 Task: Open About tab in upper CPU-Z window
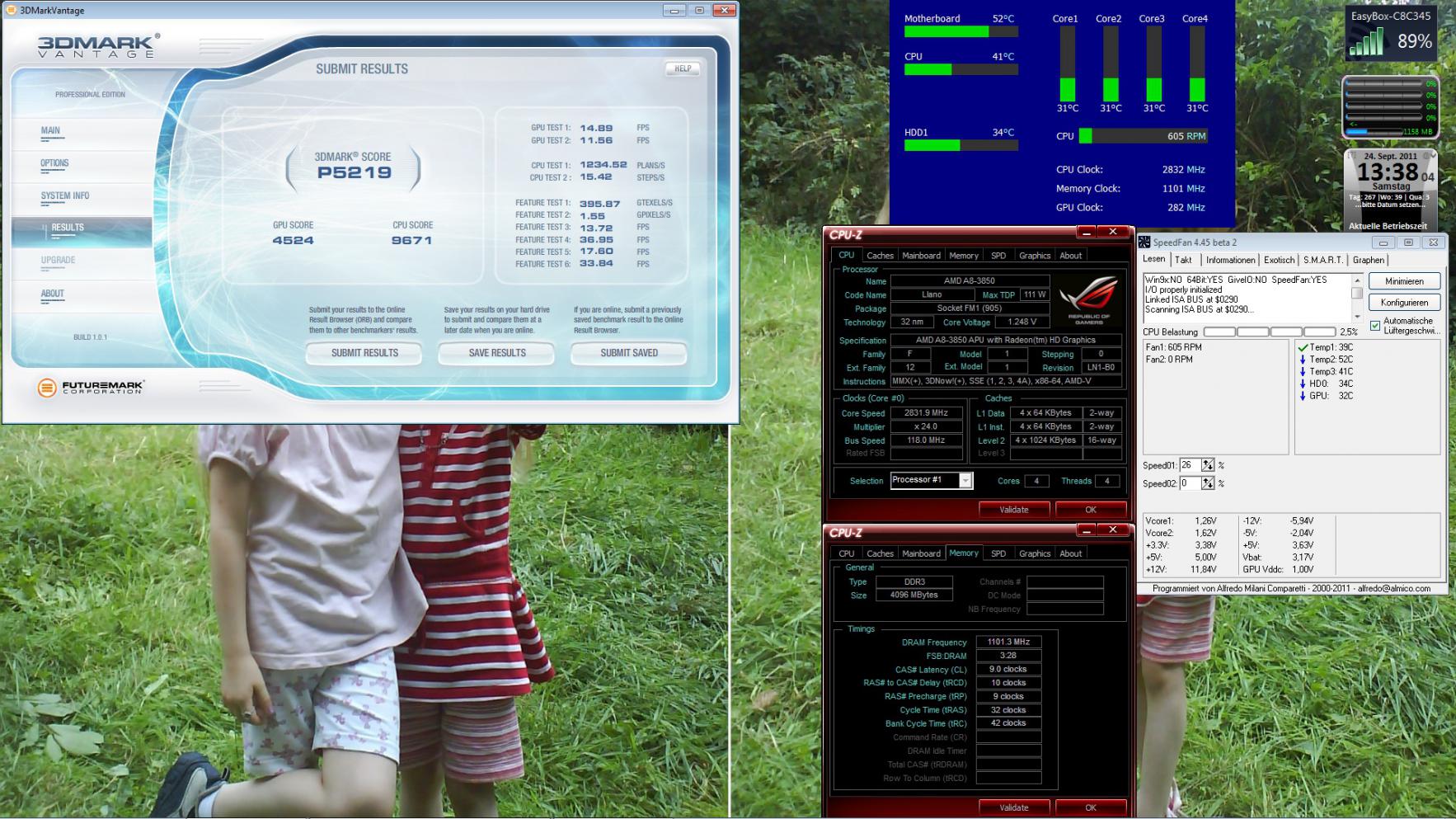click(x=1071, y=256)
